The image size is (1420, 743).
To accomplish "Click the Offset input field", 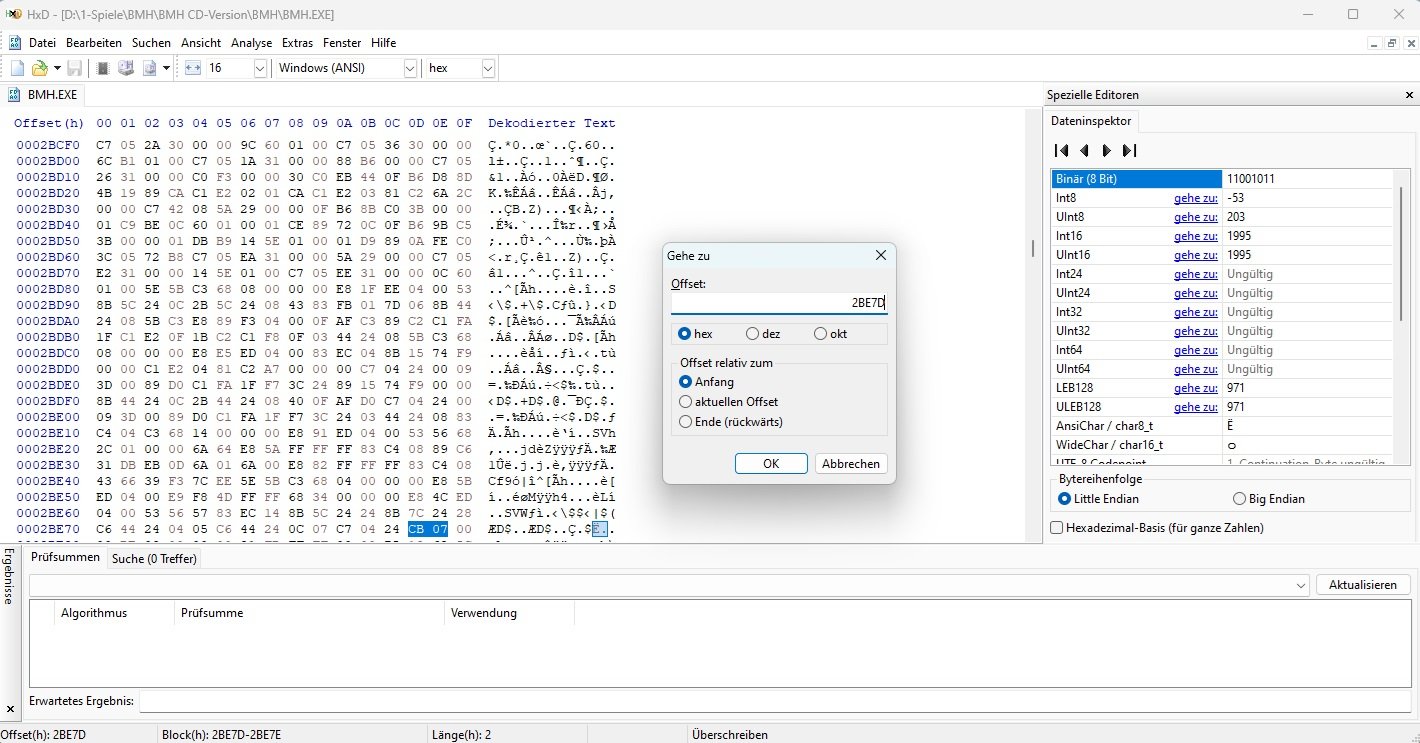I will coord(778,303).
